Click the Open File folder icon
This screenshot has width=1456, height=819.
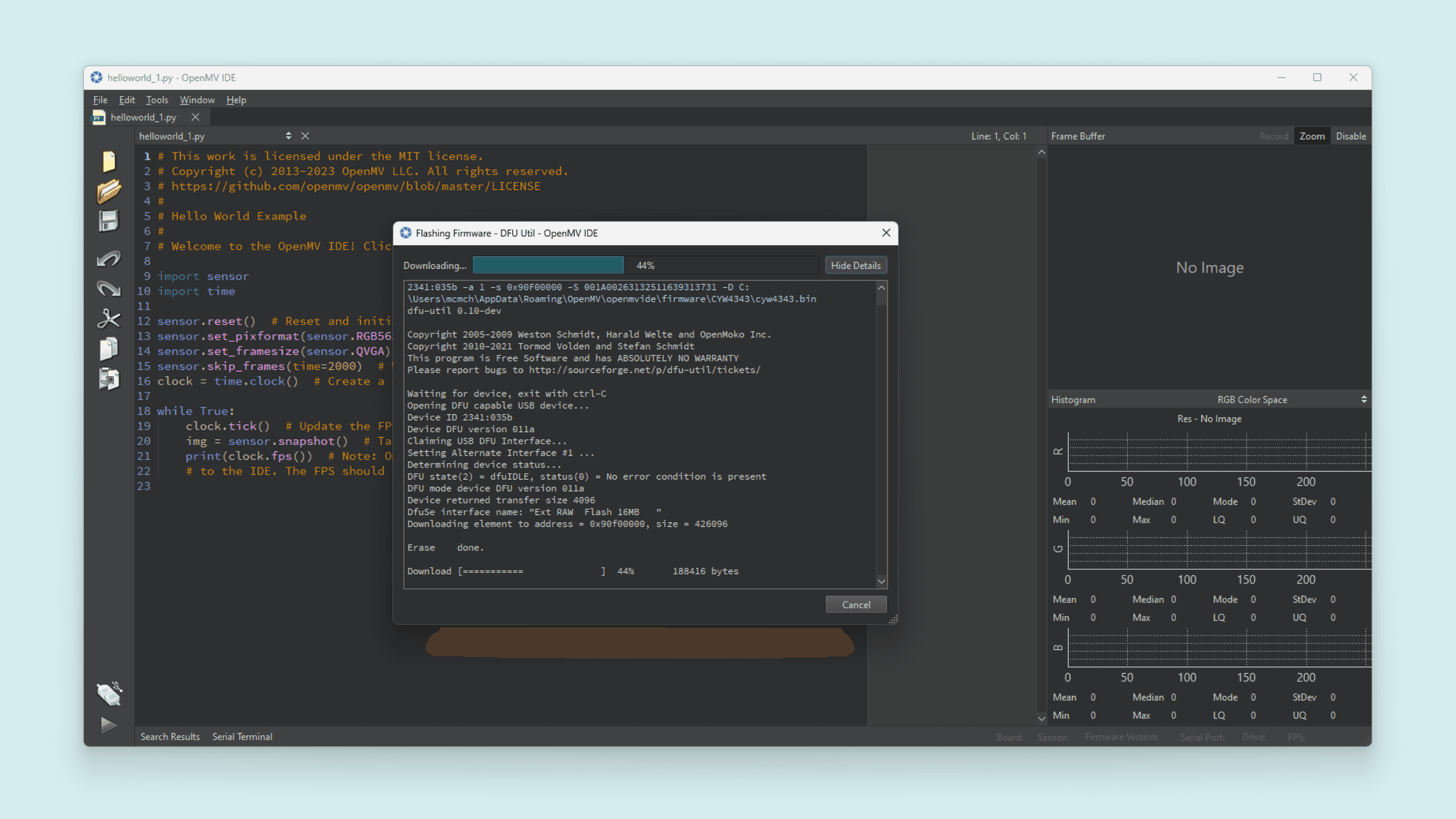109,191
